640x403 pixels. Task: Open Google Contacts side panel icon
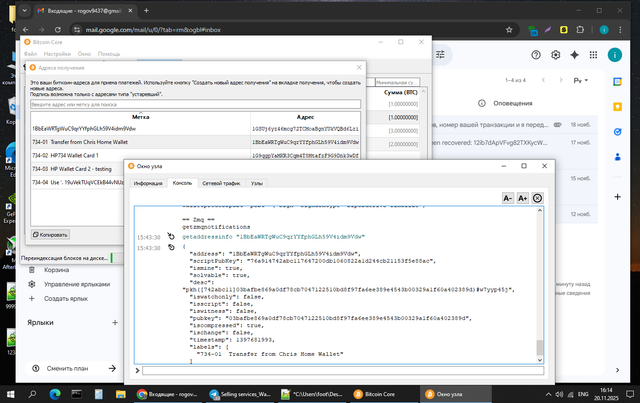[618, 157]
